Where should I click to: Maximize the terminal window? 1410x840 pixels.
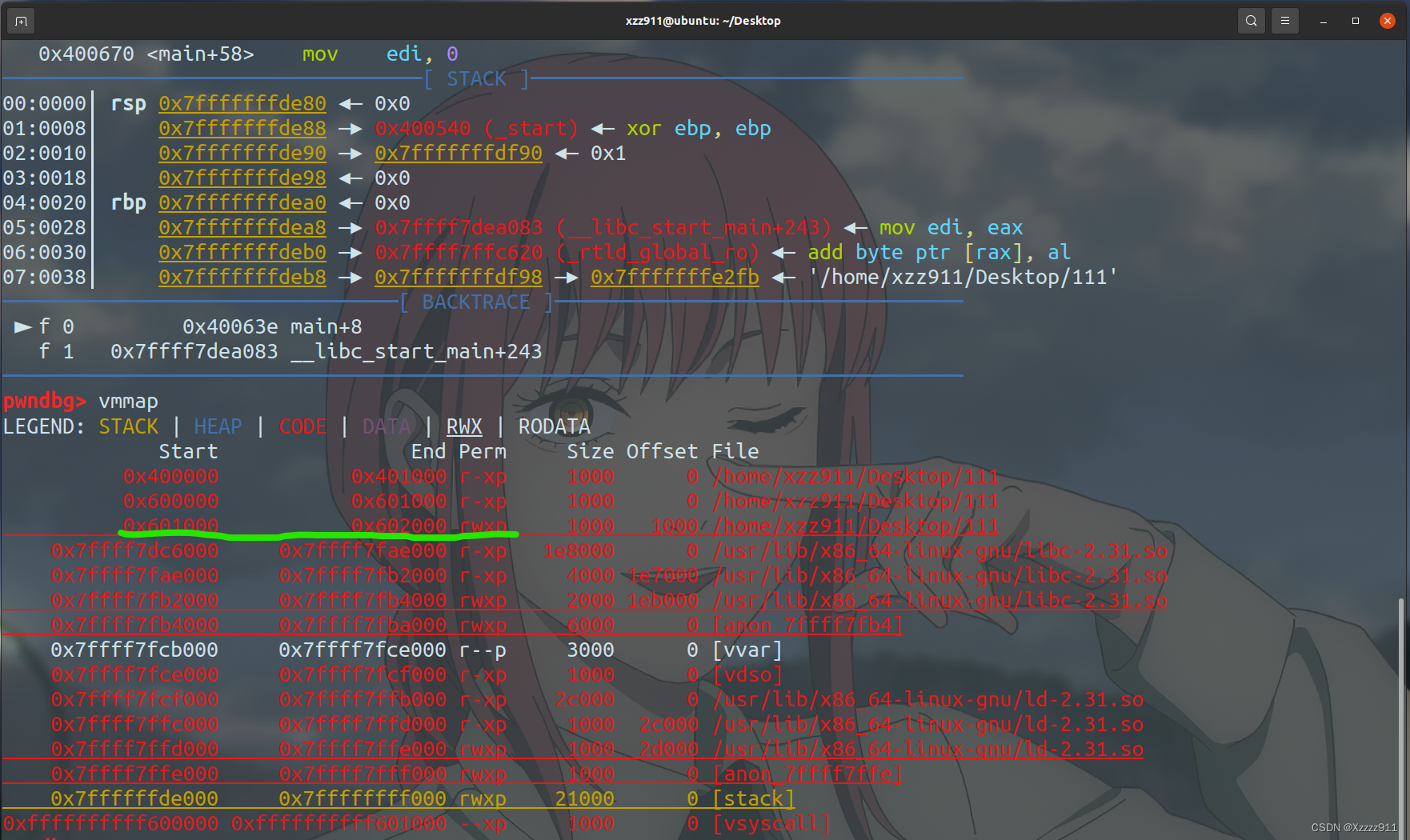pyautogui.click(x=1356, y=21)
